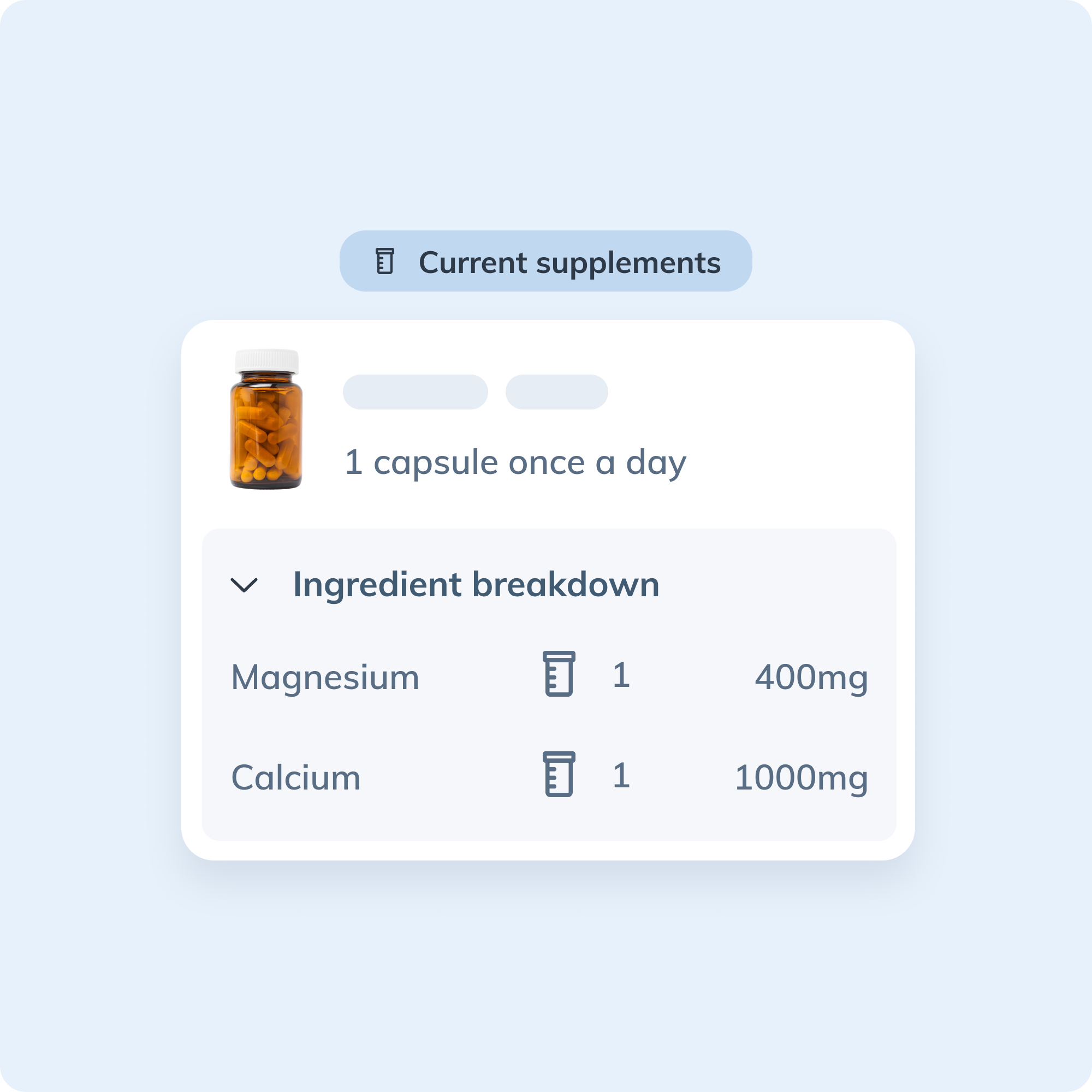Click the shorter placeholder tag pill
Viewport: 1092px width, 1092px height.
557,391
